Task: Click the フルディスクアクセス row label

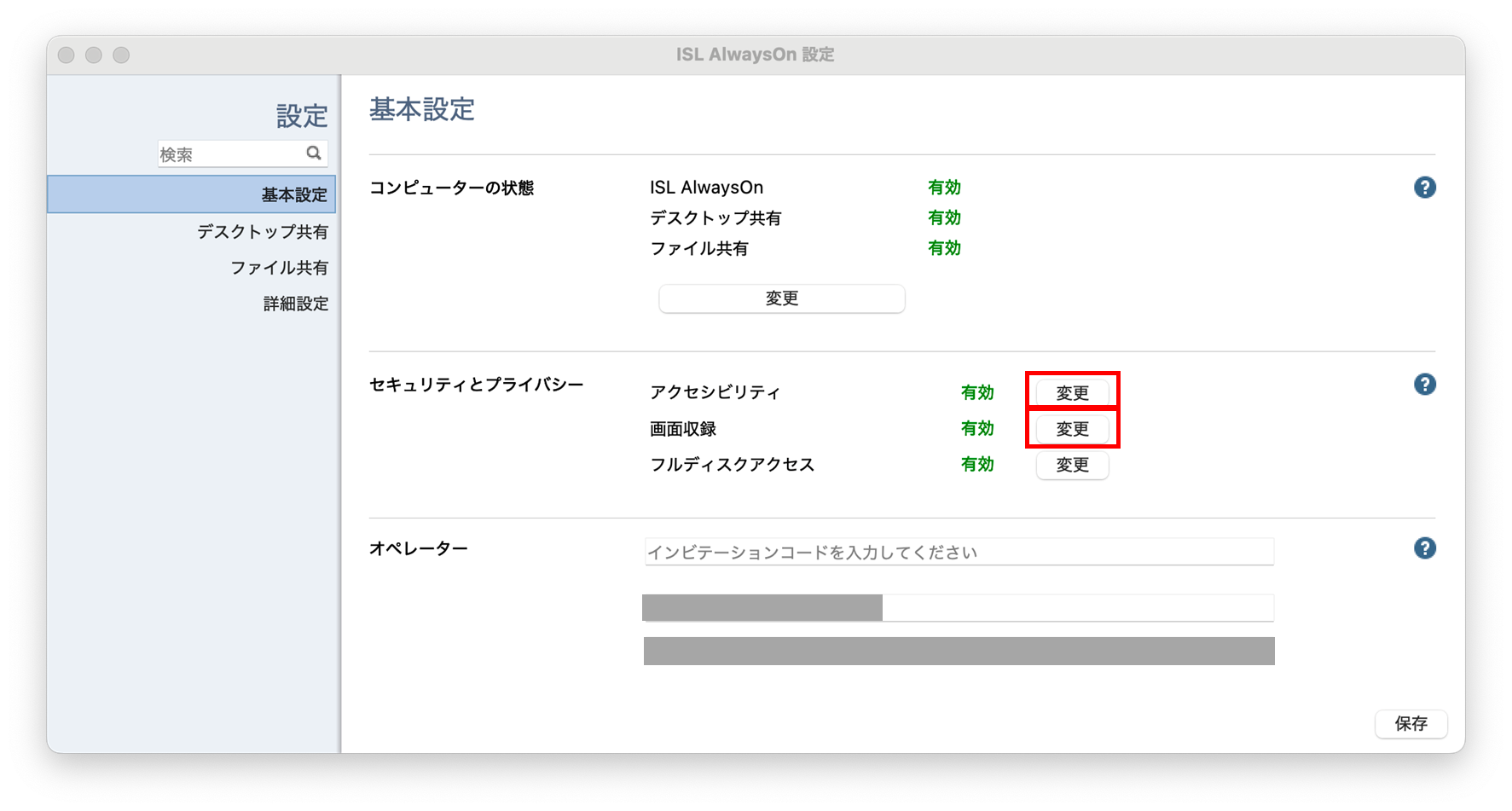Action: [x=732, y=465]
